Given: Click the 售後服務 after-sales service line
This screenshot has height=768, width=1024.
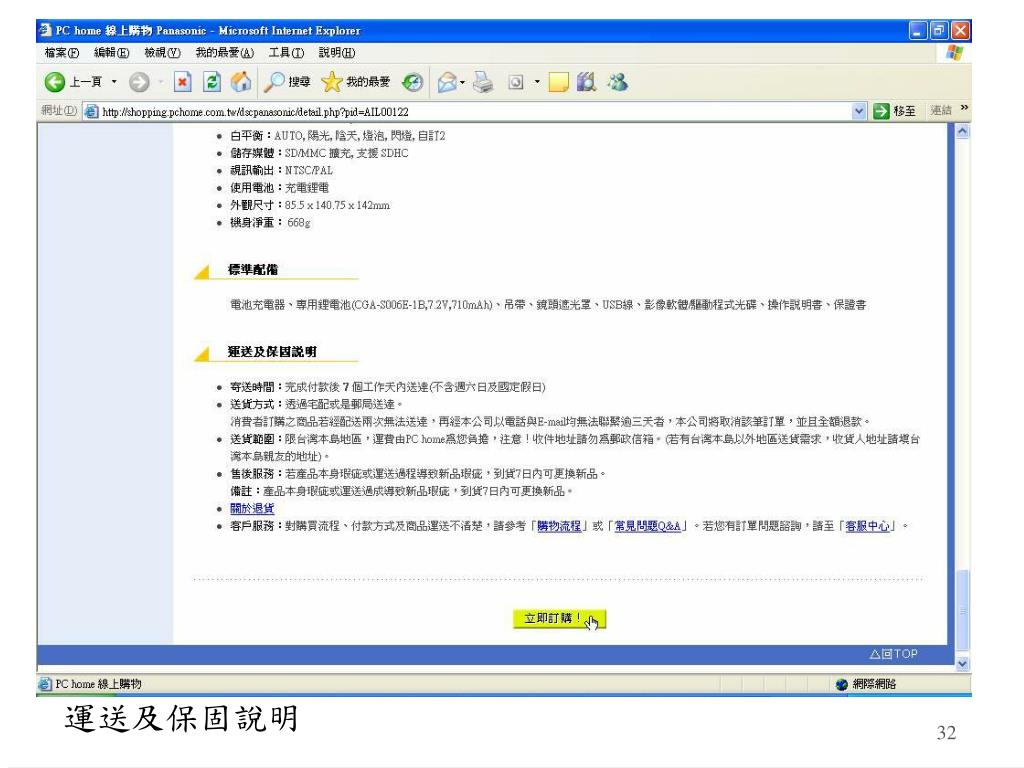Looking at the screenshot, I should pyautogui.click(x=418, y=473).
